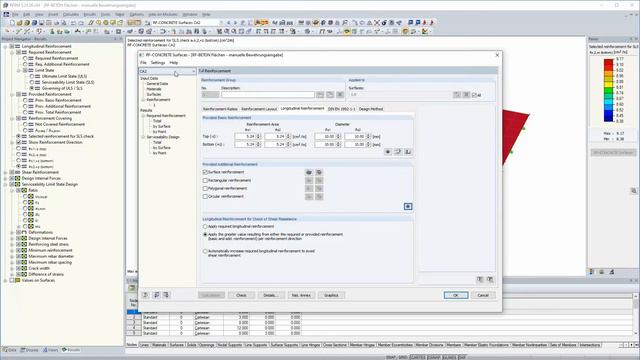
Task: Open the Help menu of the RF-CONCRETE dialog
Action: tap(174, 63)
